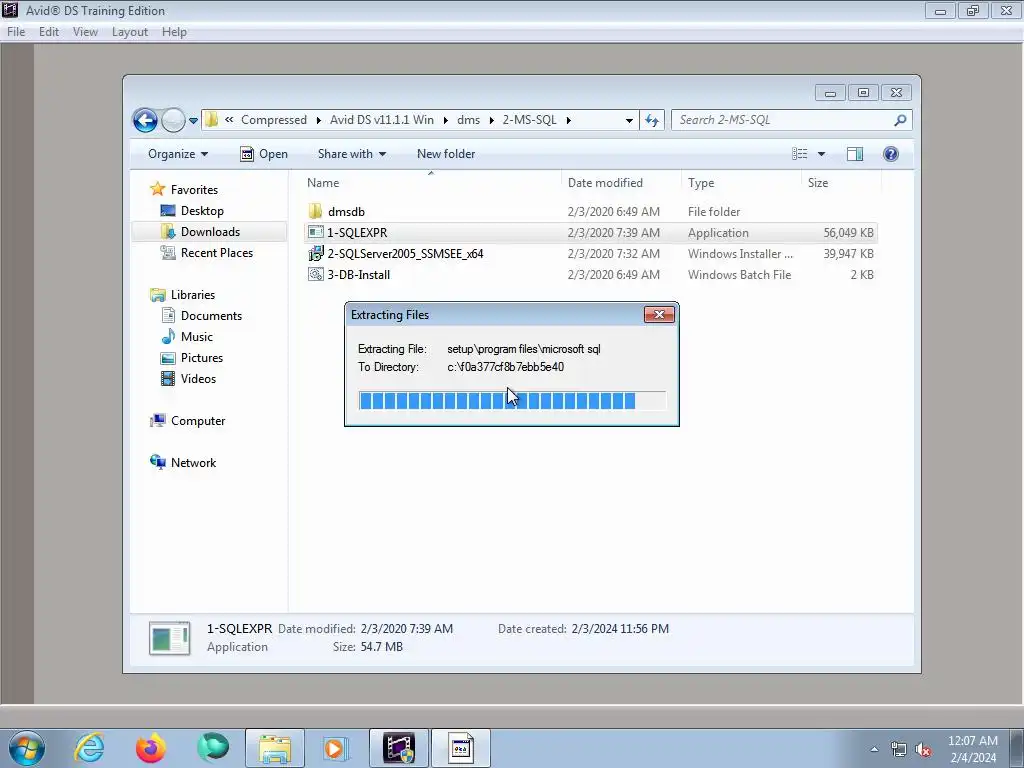Screen dimensions: 1024x768
Task: Open the Windows Start menu
Action: 26,748
